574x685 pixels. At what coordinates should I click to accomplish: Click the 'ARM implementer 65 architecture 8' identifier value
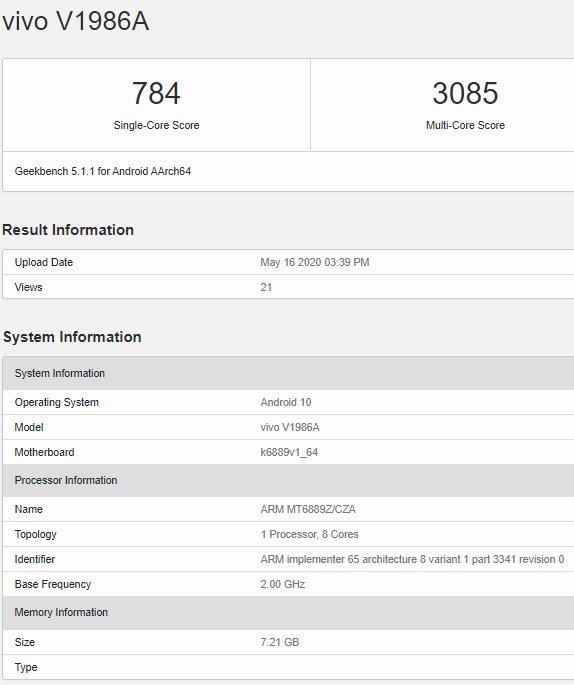tap(412, 559)
